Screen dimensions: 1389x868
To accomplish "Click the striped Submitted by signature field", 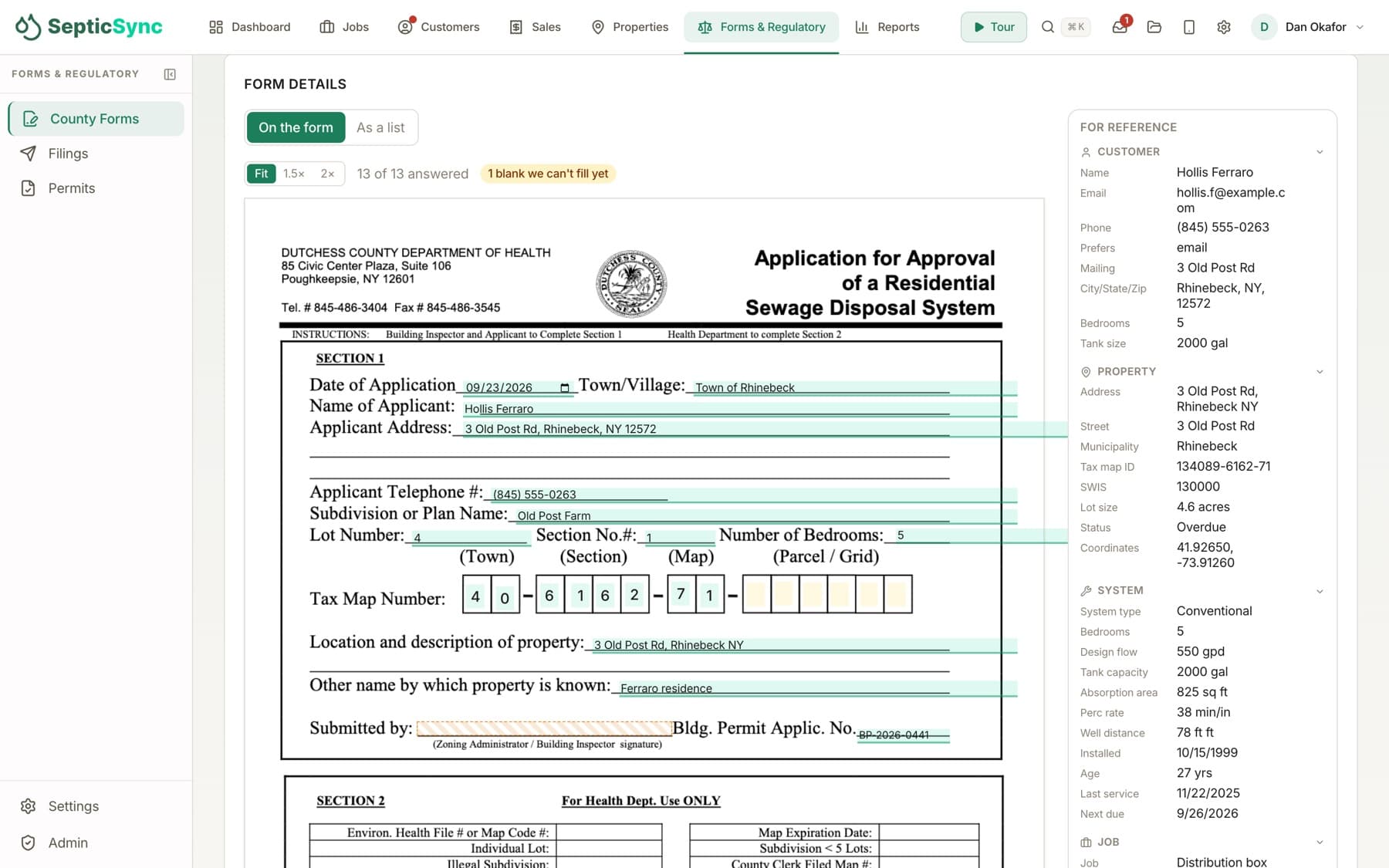I will pos(545,728).
